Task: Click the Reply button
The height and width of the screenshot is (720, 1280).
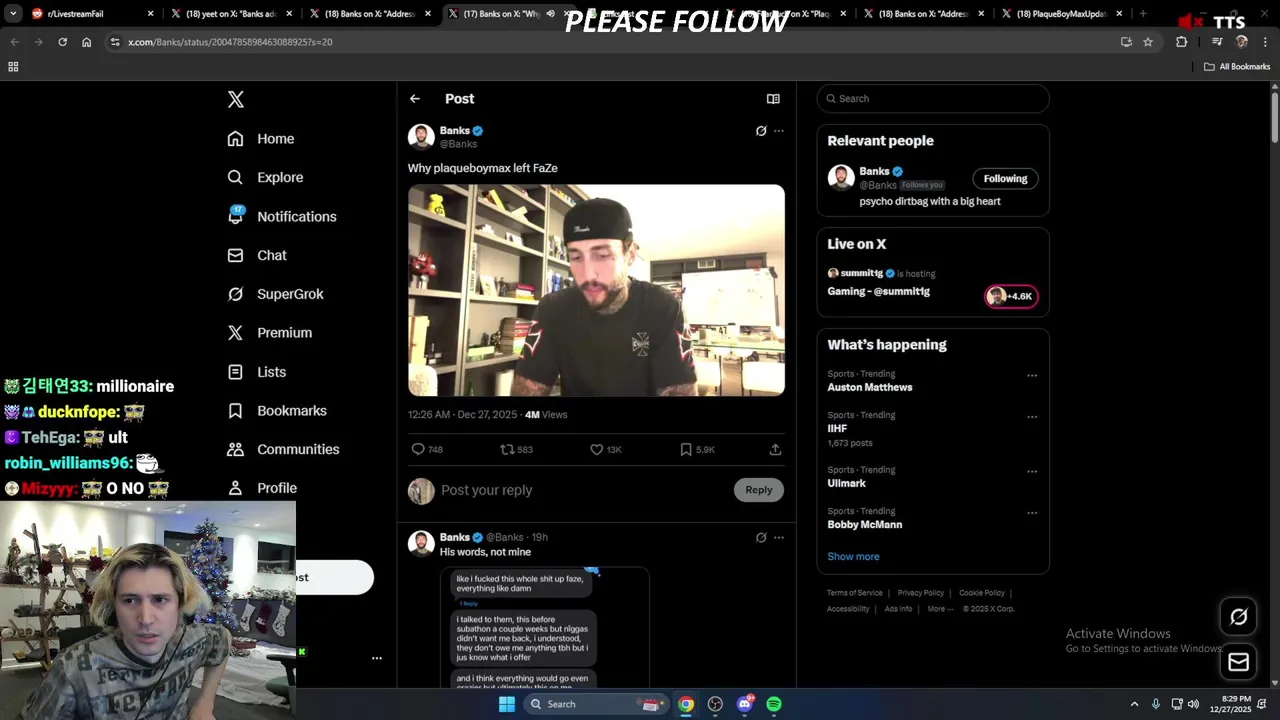Action: pyautogui.click(x=759, y=490)
